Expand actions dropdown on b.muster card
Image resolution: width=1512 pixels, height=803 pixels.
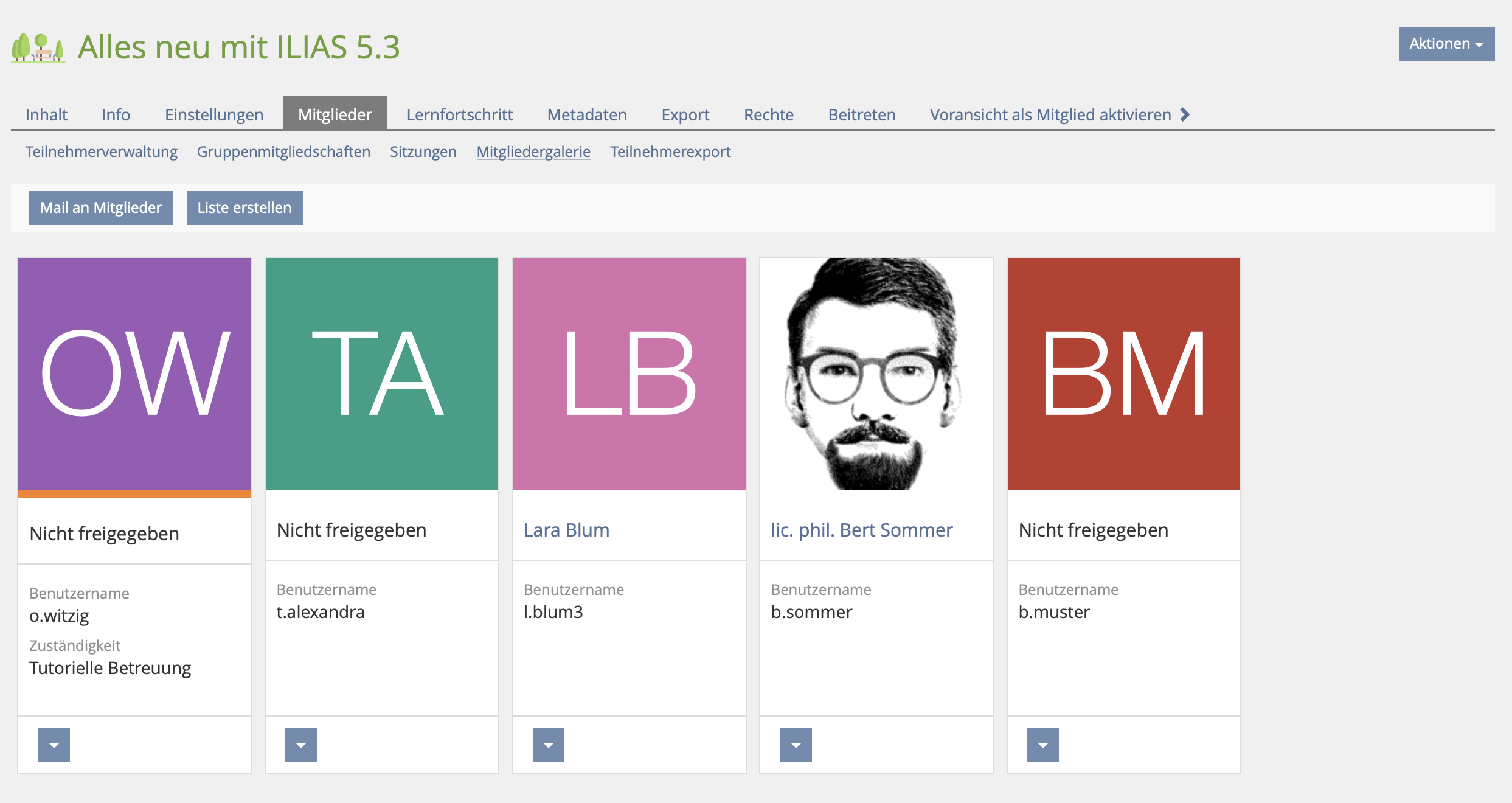[1043, 745]
